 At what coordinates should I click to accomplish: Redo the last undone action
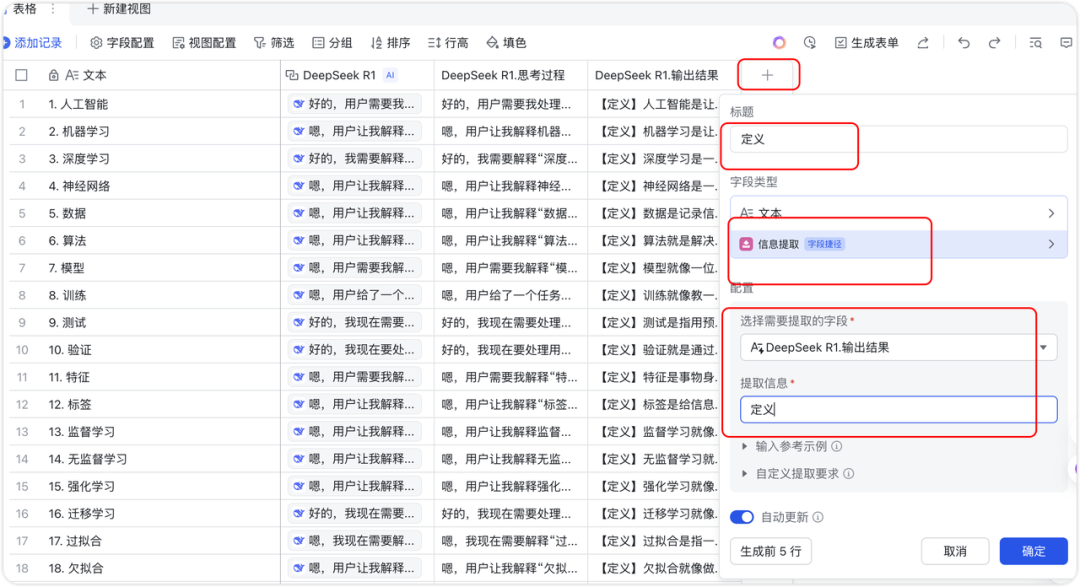(994, 43)
